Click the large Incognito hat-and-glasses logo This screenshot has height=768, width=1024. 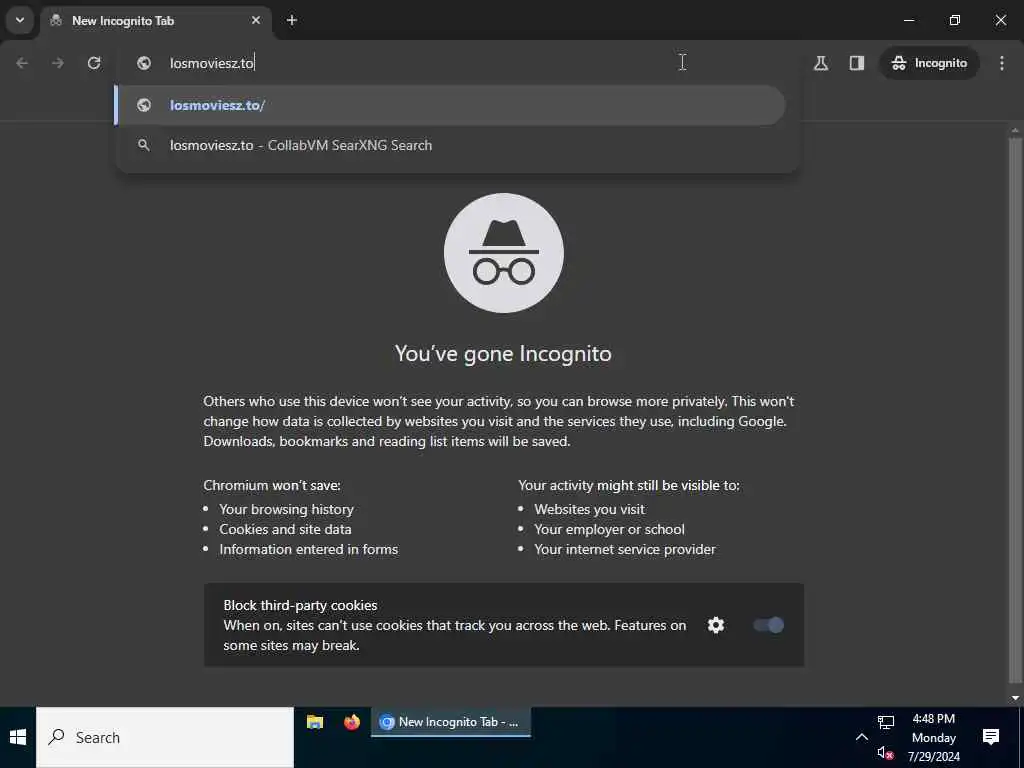(x=504, y=253)
